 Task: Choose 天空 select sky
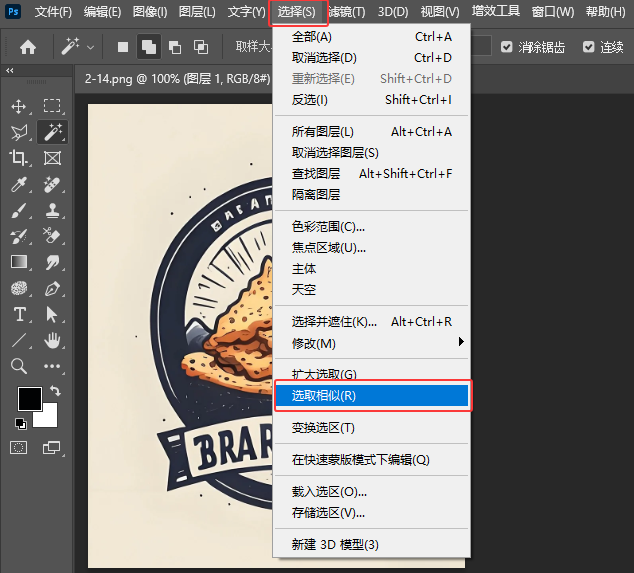[x=371, y=290]
